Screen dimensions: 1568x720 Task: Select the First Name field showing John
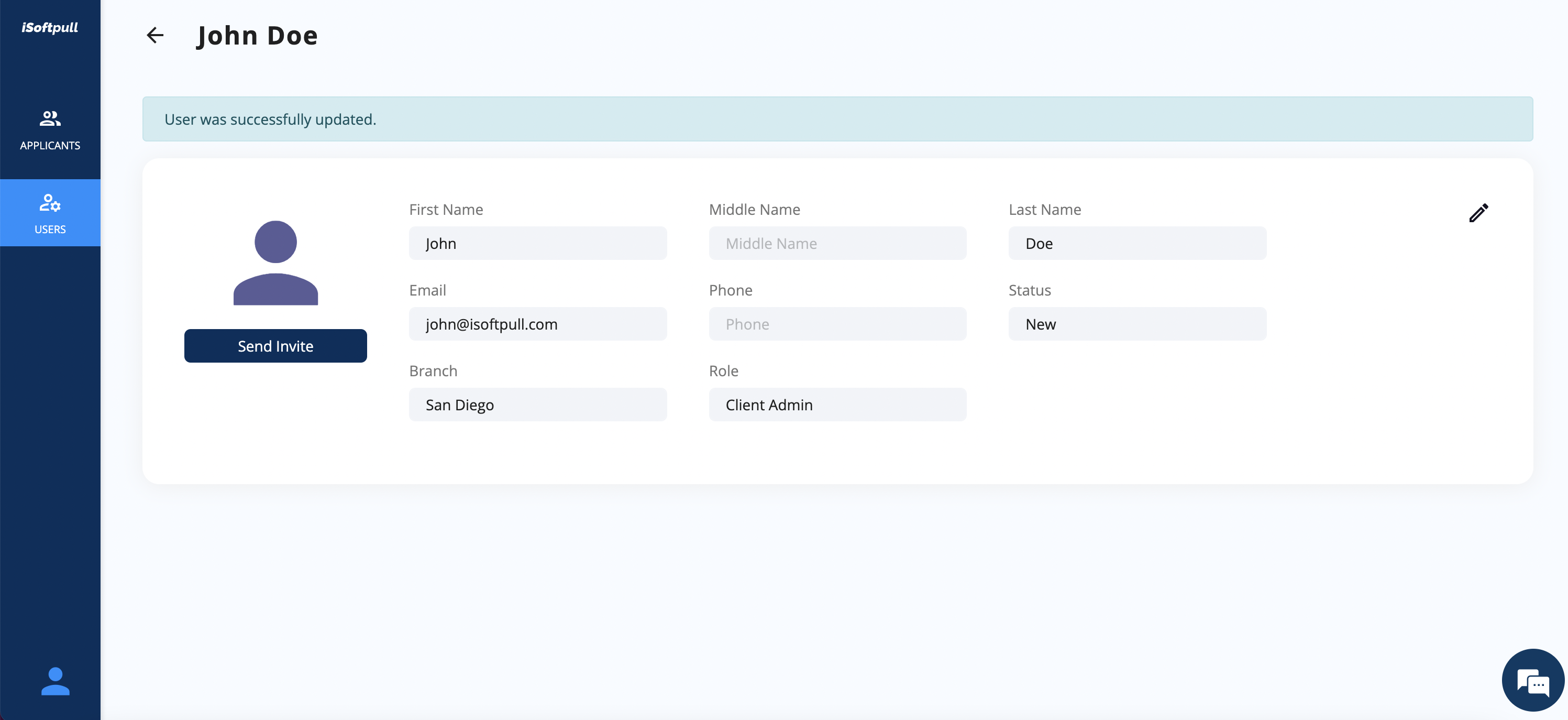point(537,243)
